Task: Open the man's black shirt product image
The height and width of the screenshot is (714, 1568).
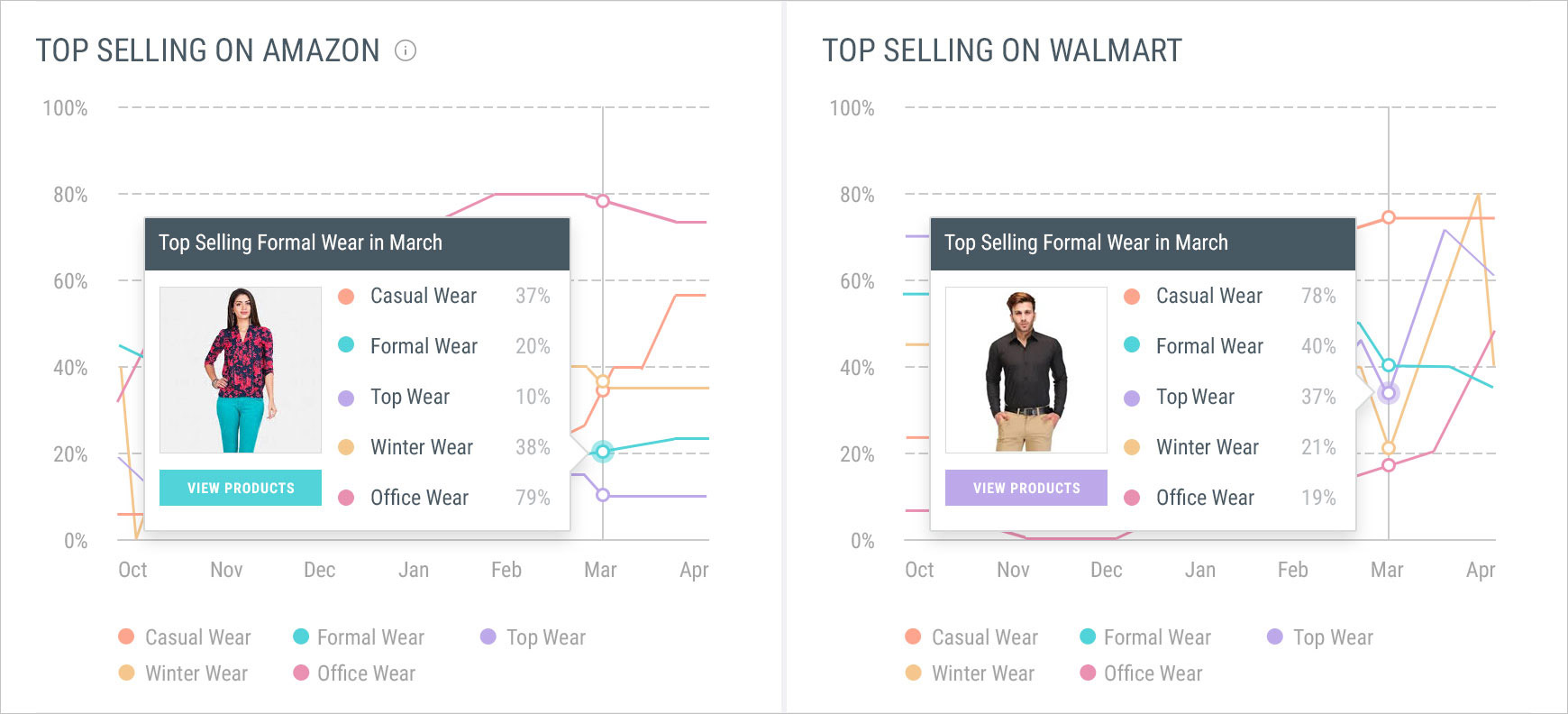Action: (1026, 370)
